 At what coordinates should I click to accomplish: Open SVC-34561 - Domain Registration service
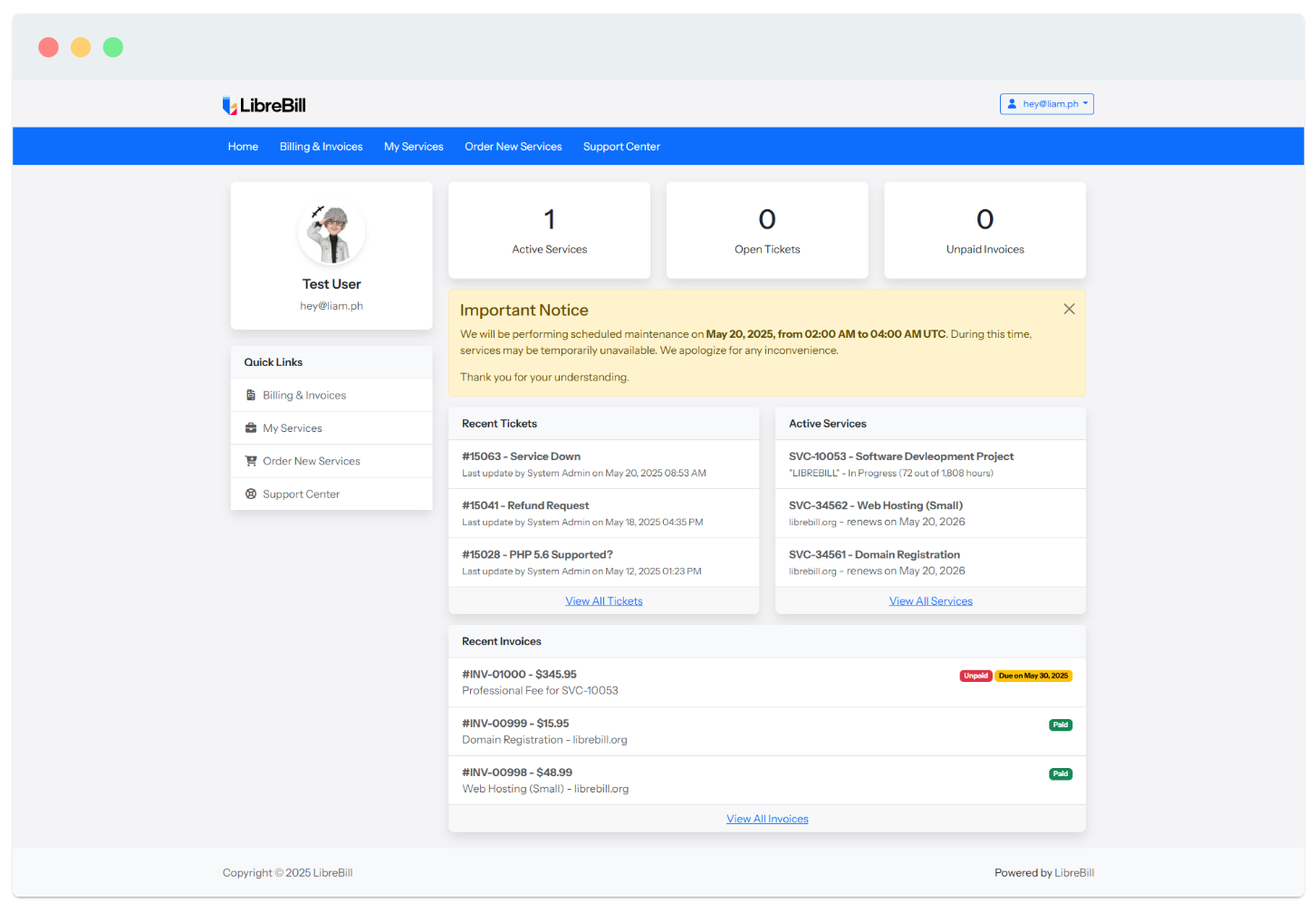coord(931,562)
